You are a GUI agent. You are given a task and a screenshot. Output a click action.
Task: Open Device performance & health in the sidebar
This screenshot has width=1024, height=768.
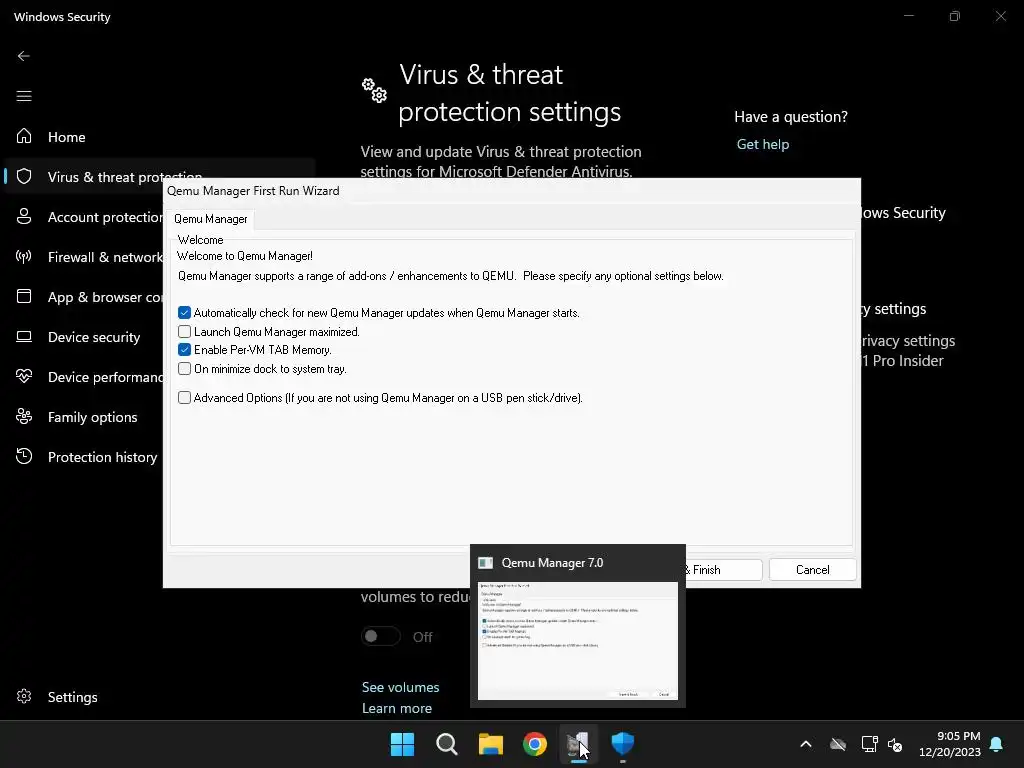[105, 377]
